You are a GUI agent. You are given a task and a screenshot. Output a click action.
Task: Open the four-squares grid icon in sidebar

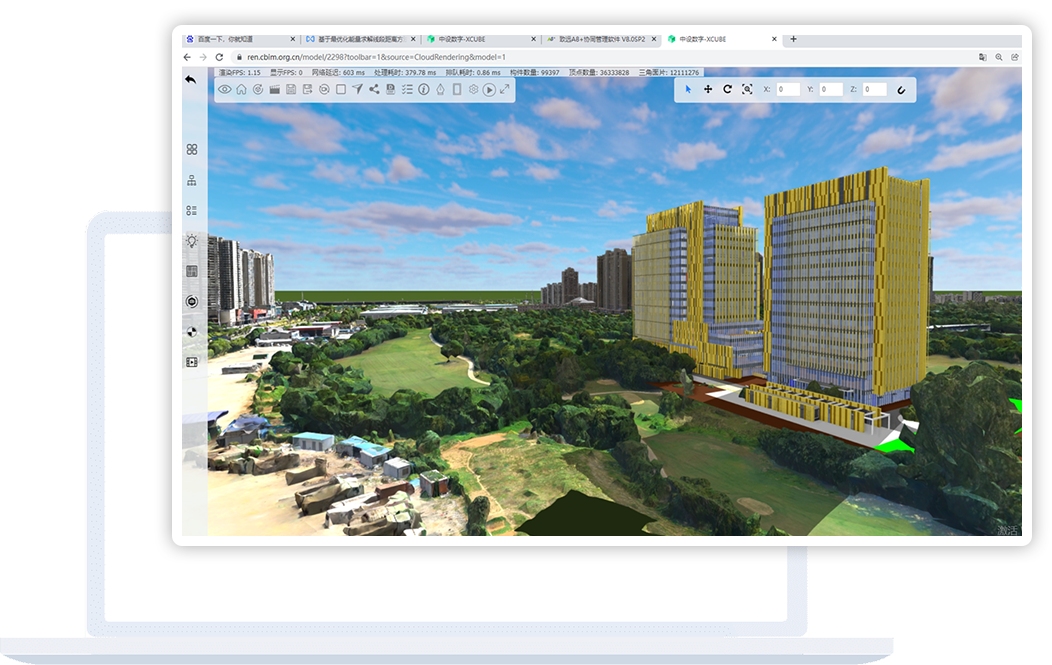click(191, 149)
